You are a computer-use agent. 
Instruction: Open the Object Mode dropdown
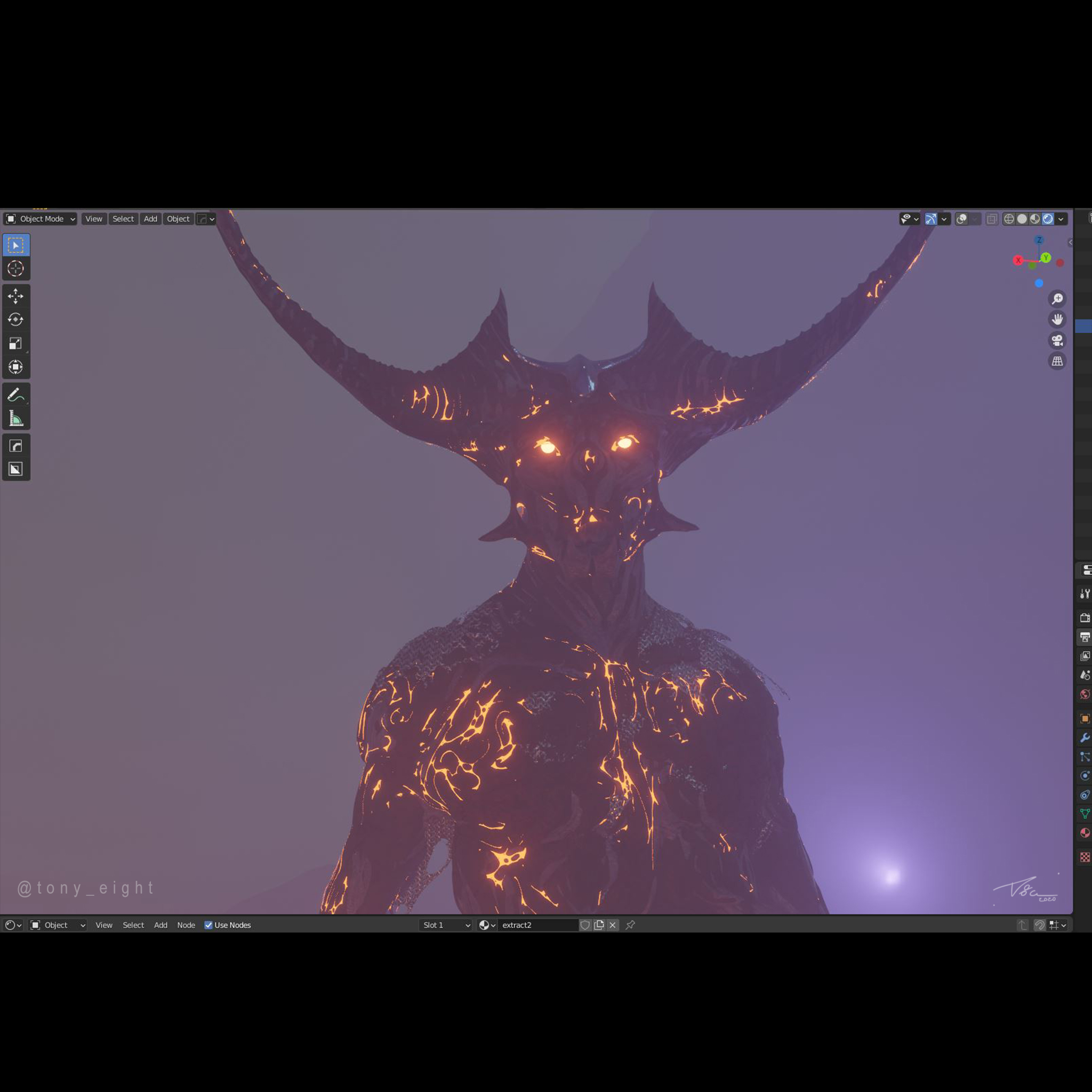pyautogui.click(x=40, y=219)
